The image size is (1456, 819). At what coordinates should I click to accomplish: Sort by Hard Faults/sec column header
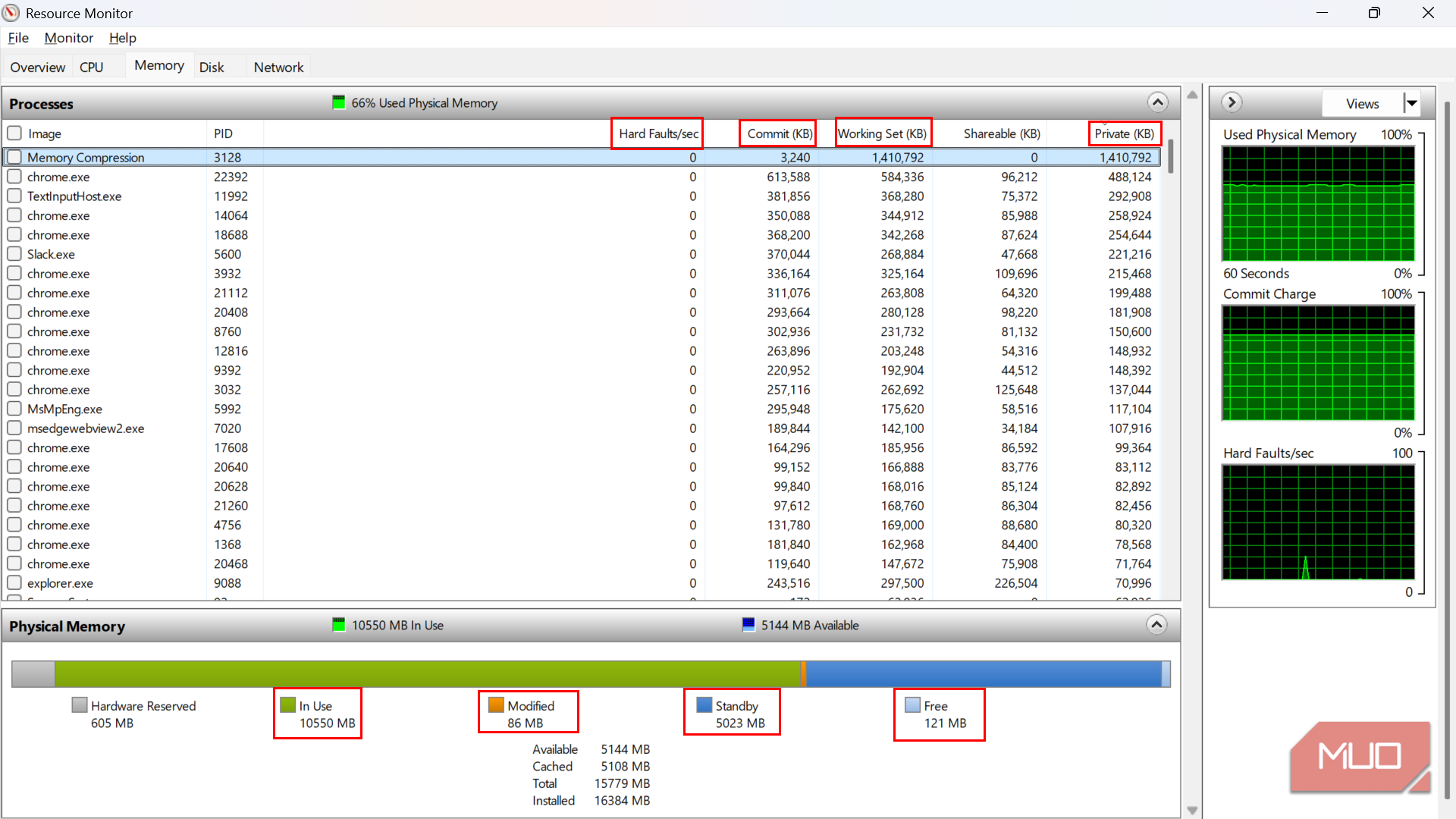coord(657,133)
